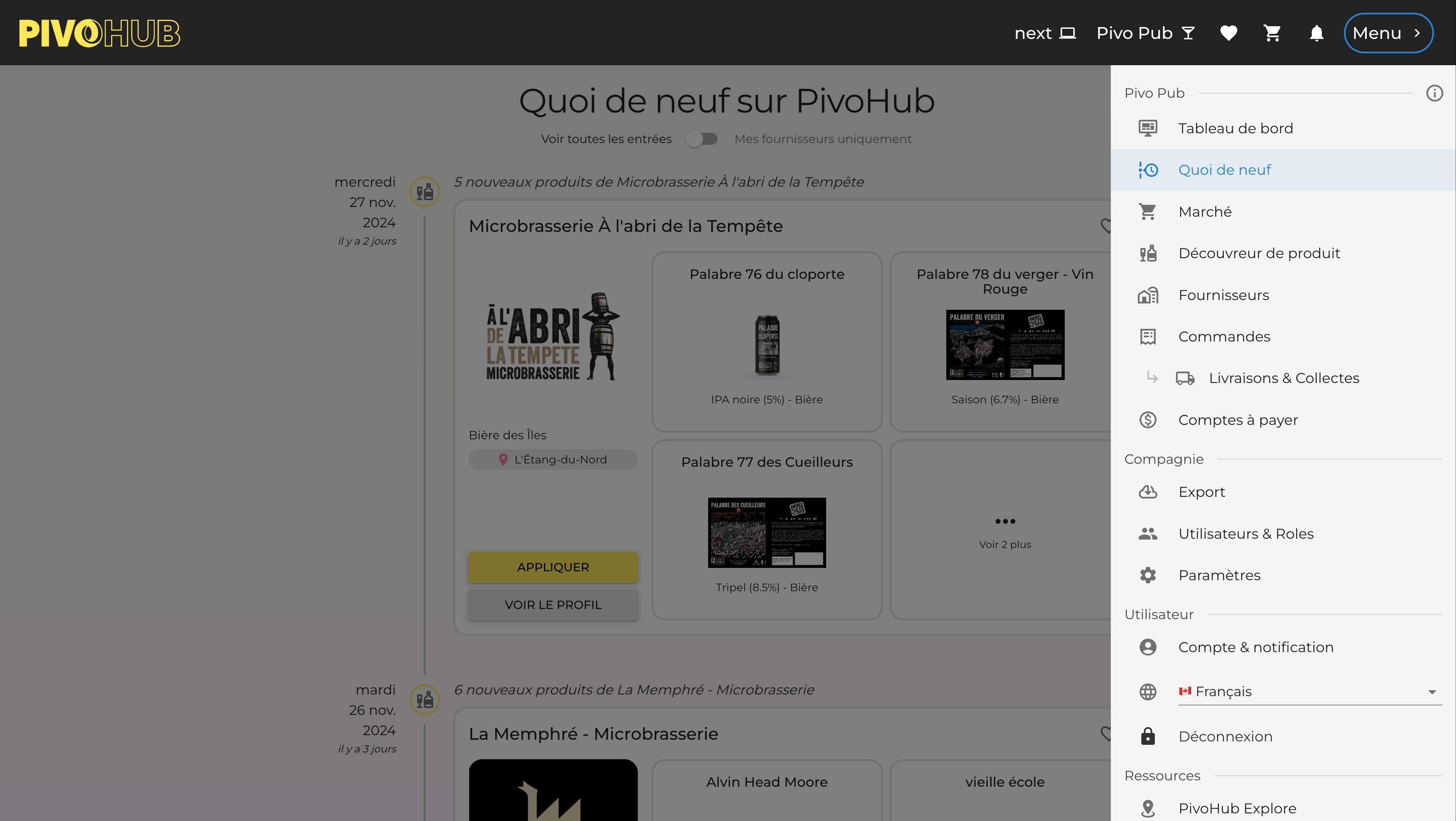1456x821 pixels.
Task: Toggle the Mes fournisseurs uniquement switch
Action: coord(701,139)
